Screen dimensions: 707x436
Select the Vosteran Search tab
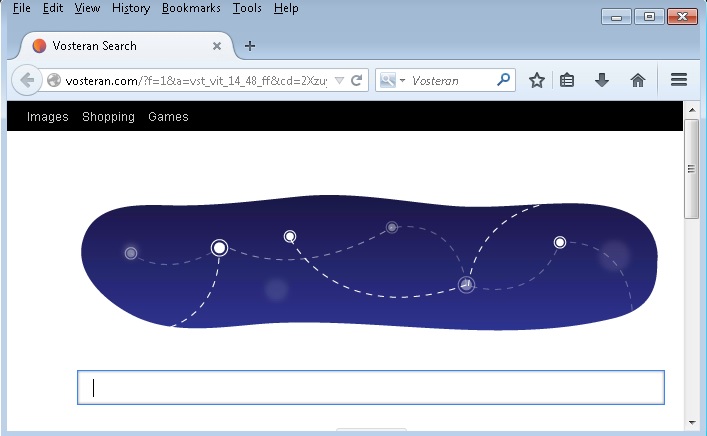[x=126, y=46]
